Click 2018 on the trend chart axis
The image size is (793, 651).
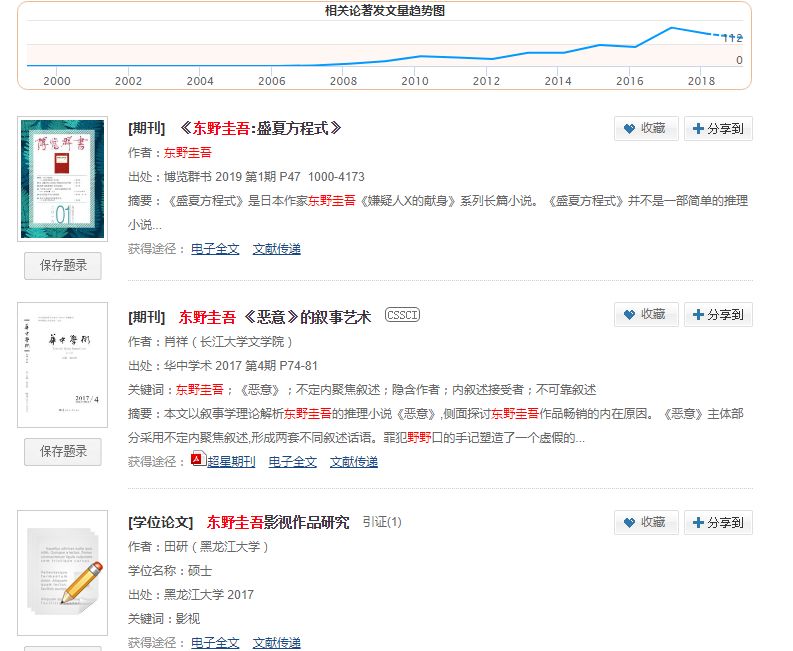click(x=701, y=81)
